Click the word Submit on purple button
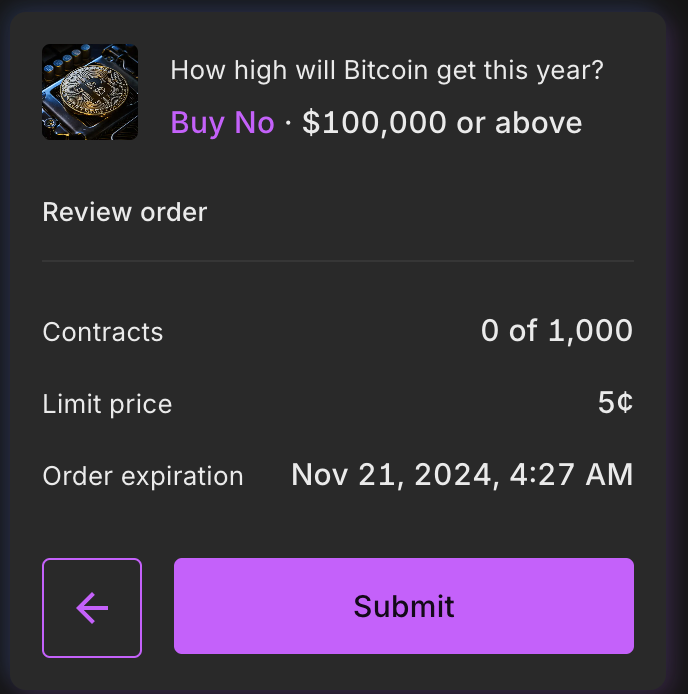This screenshot has width=688, height=694. (404, 606)
